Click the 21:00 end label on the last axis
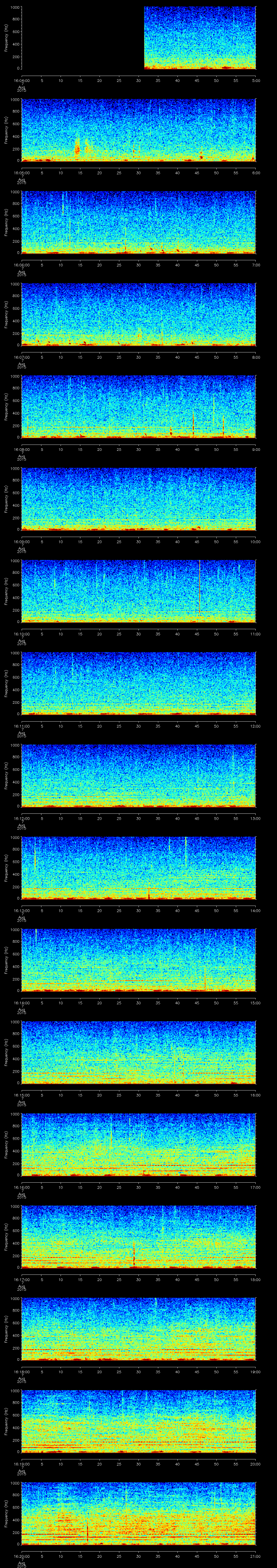Screen dimensions: 277x1568 pyautogui.click(x=256, y=1556)
